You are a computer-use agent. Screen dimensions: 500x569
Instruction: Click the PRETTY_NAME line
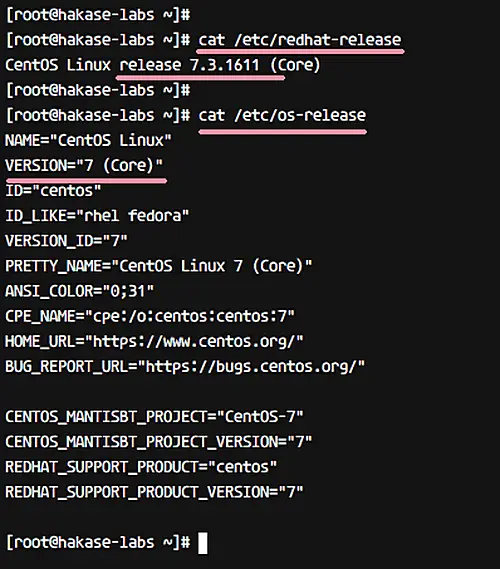pyautogui.click(x=159, y=266)
